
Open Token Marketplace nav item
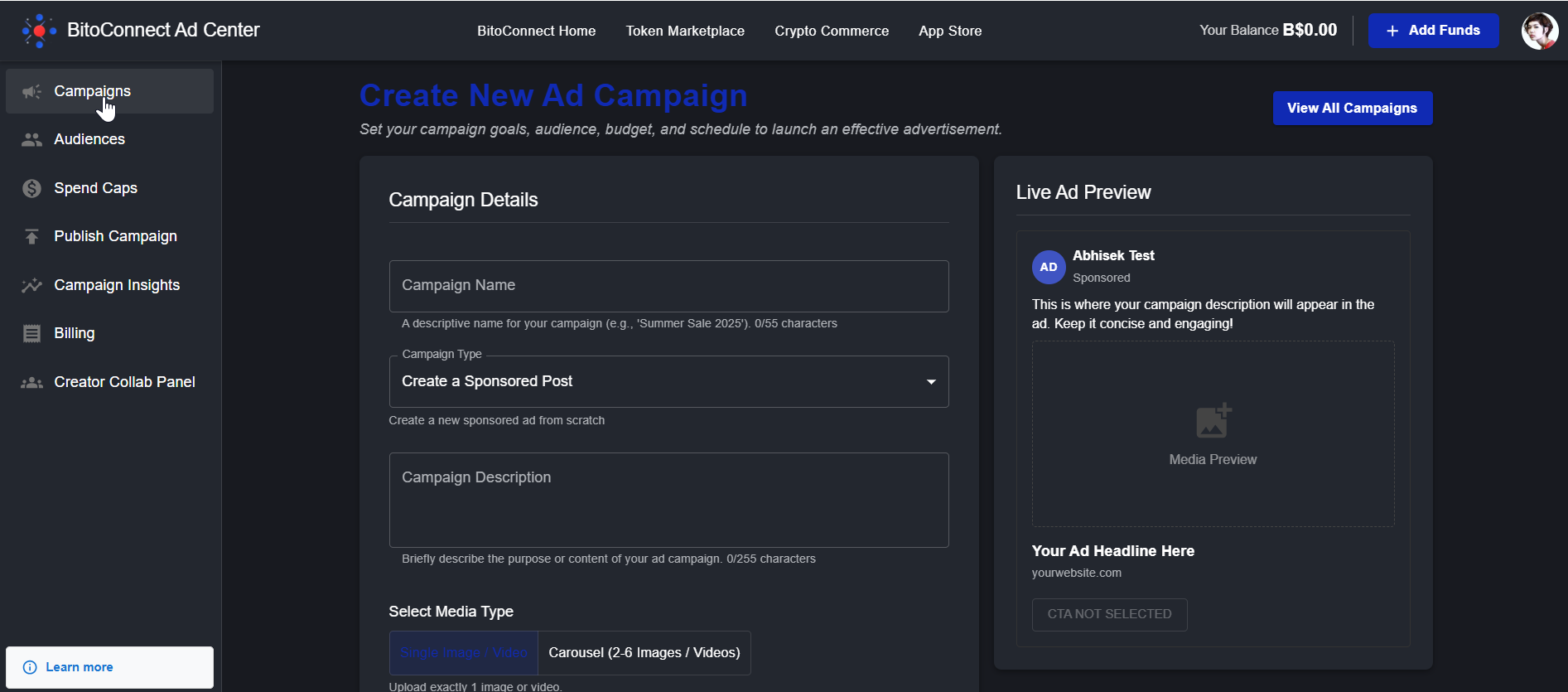[x=685, y=31]
